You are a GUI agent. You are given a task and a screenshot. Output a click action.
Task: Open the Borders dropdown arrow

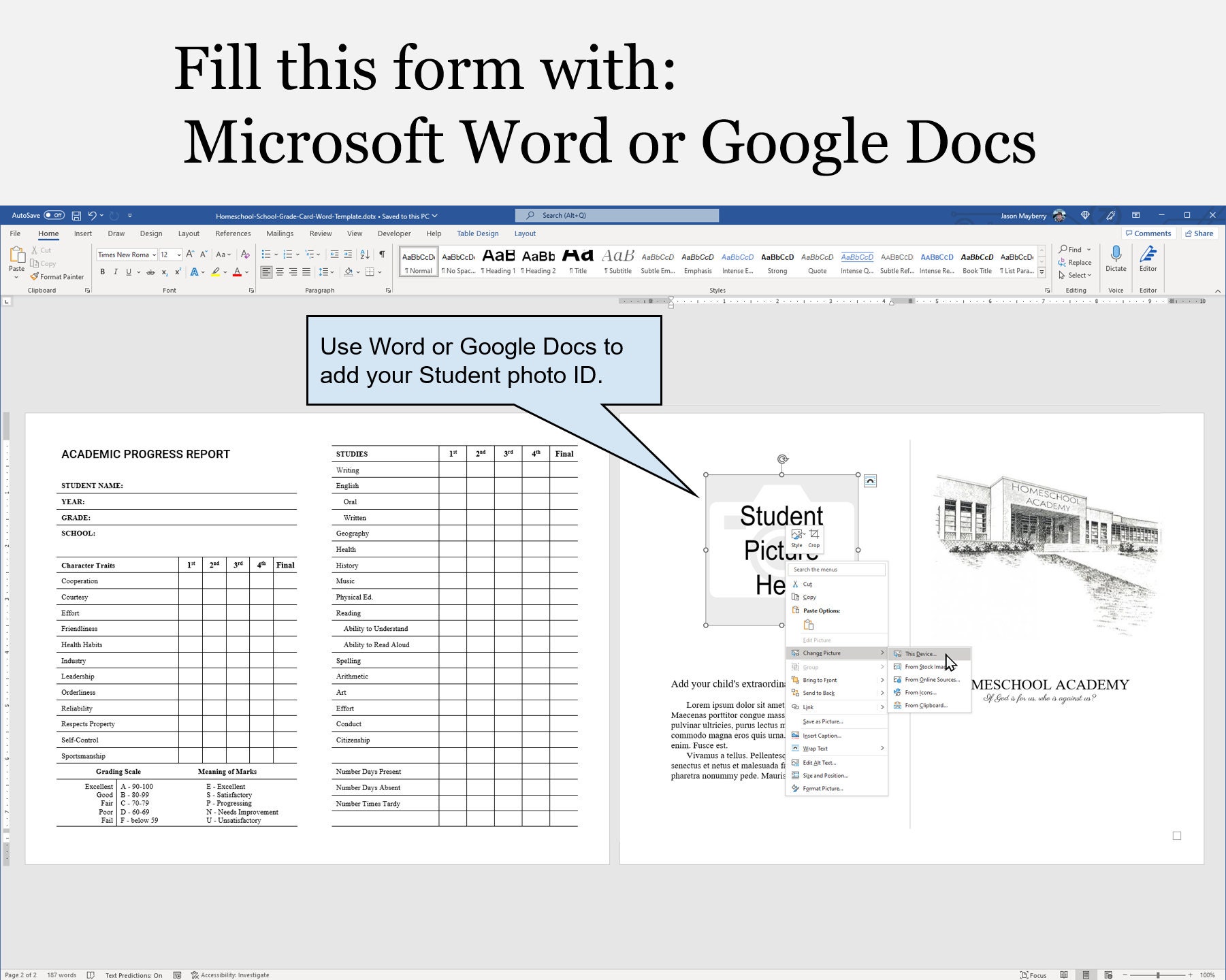tap(379, 272)
